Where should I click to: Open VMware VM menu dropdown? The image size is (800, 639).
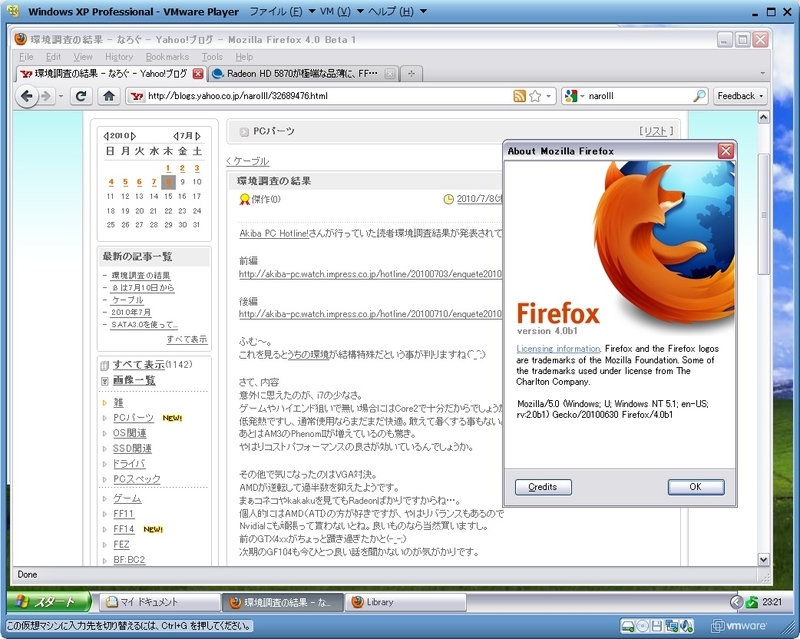click(x=360, y=12)
